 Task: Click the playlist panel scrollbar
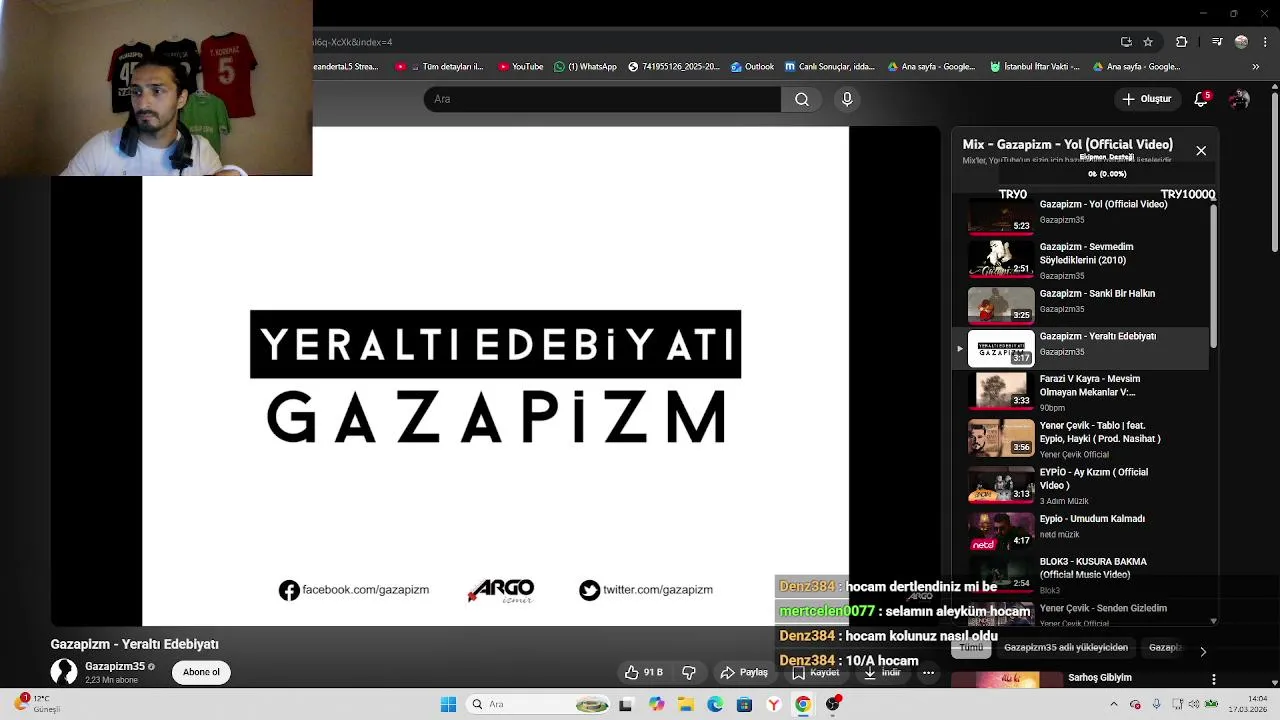pos(1213,276)
